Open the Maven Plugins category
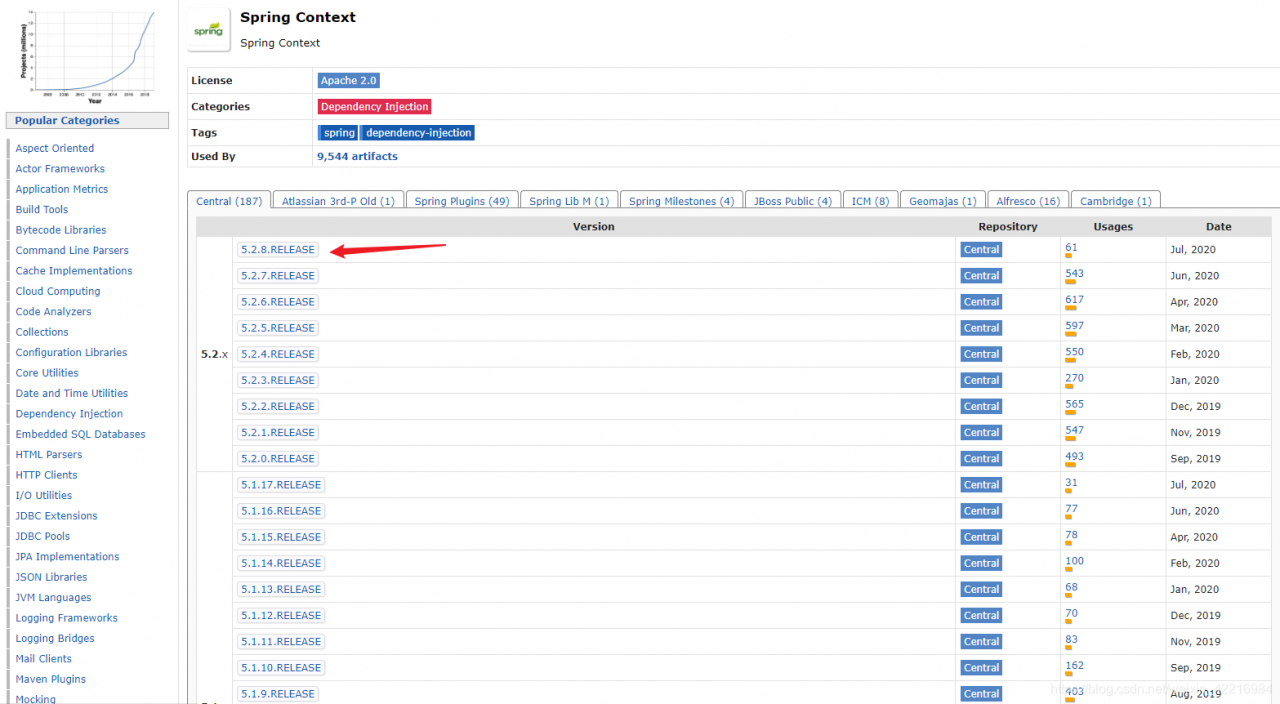 [x=50, y=679]
